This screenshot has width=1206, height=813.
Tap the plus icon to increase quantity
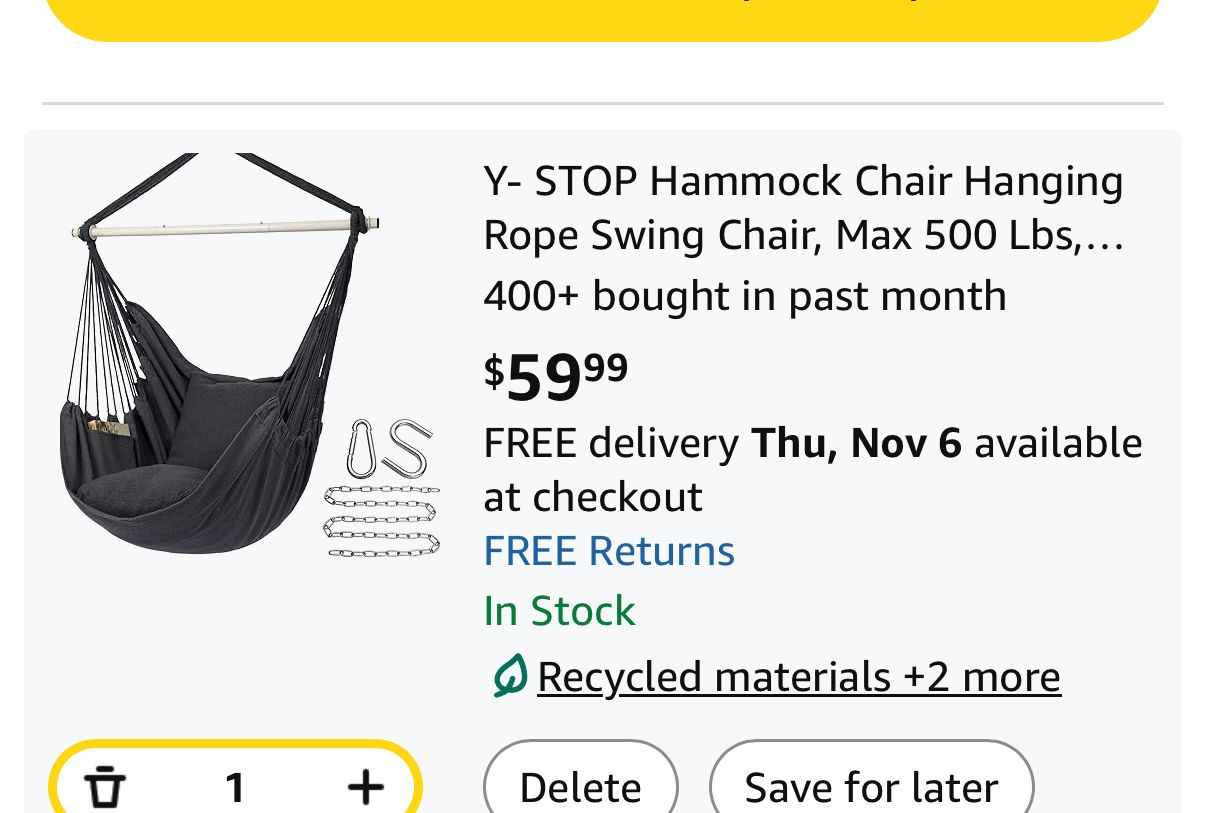tap(366, 787)
